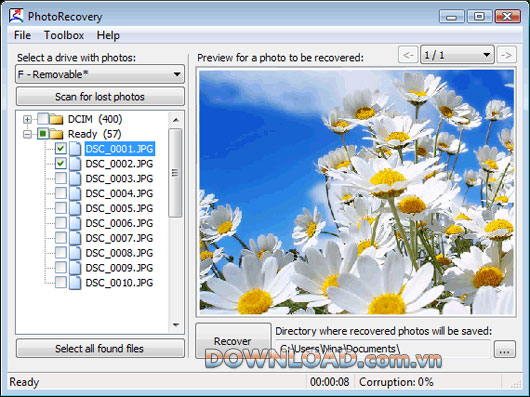
Task: Click the Corruption: 0% status text
Action: coord(396,382)
